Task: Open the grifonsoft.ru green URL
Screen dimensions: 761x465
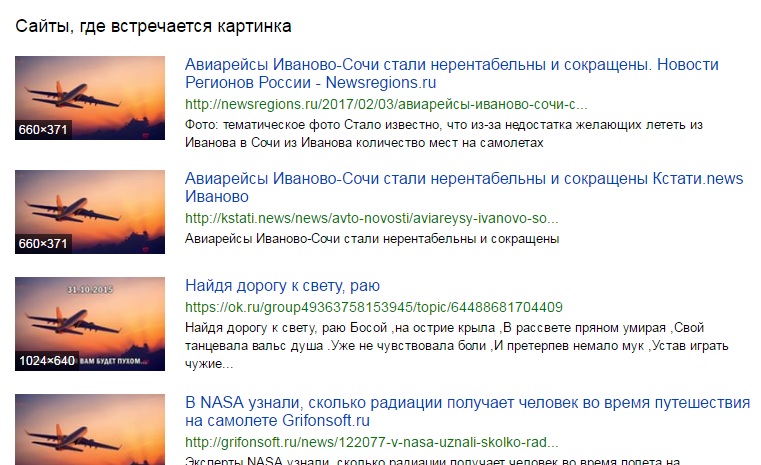Action: click(371, 442)
